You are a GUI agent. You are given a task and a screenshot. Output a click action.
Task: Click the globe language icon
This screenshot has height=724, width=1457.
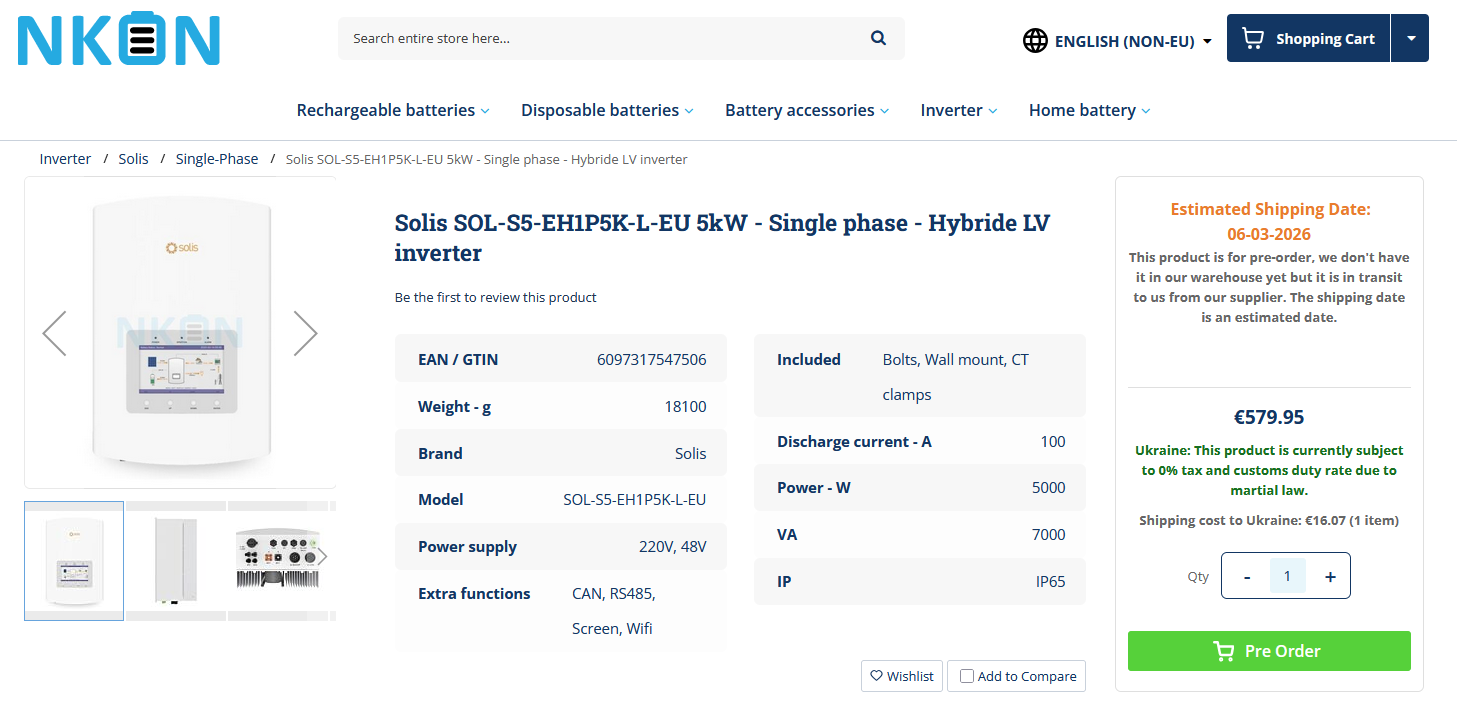pyautogui.click(x=1035, y=40)
